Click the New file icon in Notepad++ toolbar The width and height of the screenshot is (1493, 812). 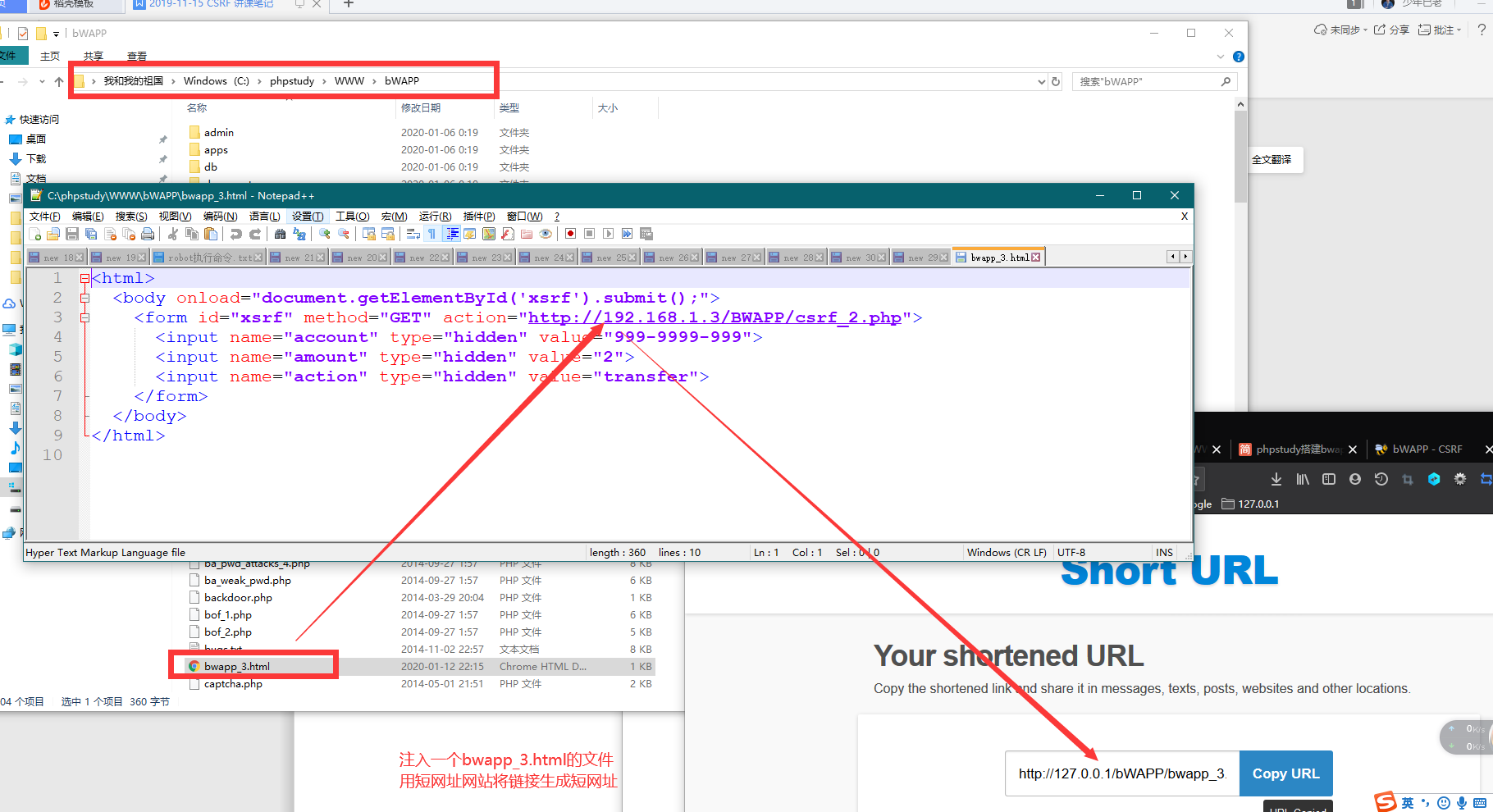(34, 234)
